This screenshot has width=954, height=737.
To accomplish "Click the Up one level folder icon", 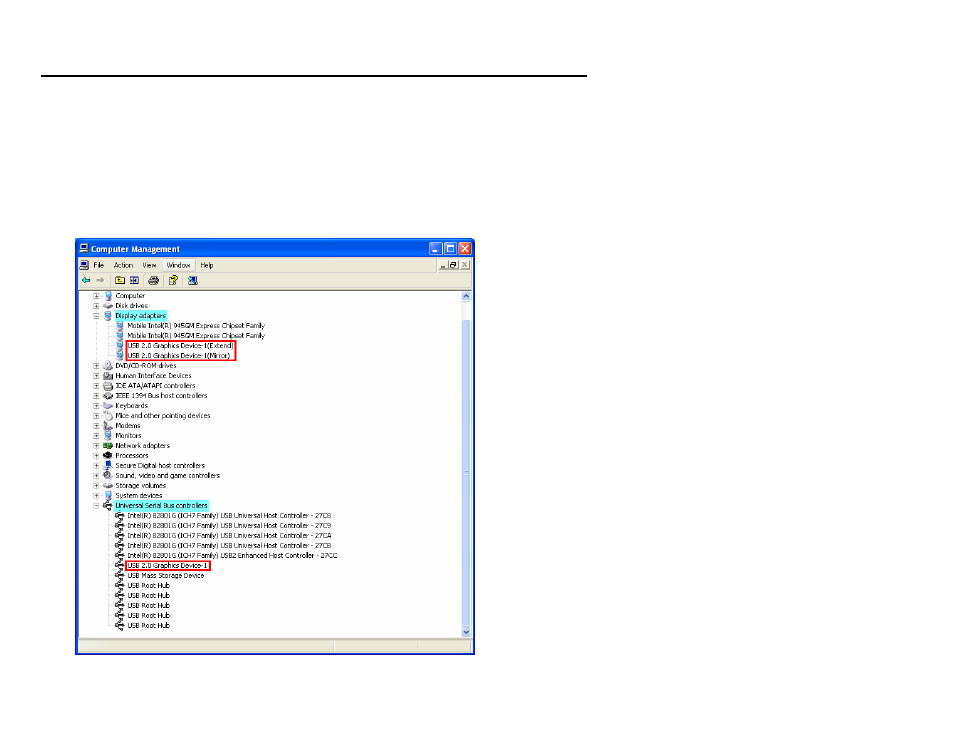I will click(x=120, y=281).
